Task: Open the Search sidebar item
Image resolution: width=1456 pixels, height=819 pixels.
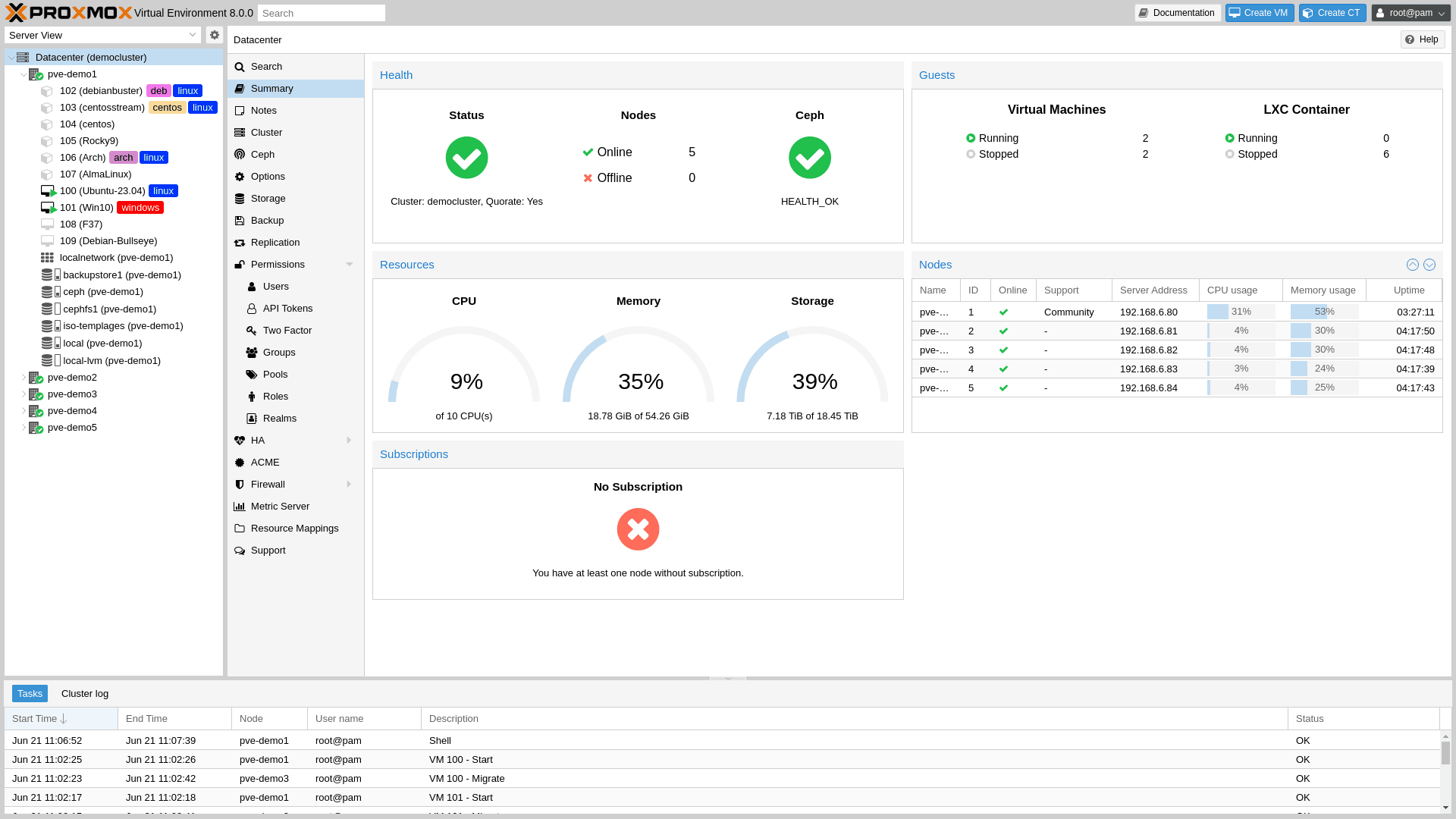Action: tap(267, 66)
